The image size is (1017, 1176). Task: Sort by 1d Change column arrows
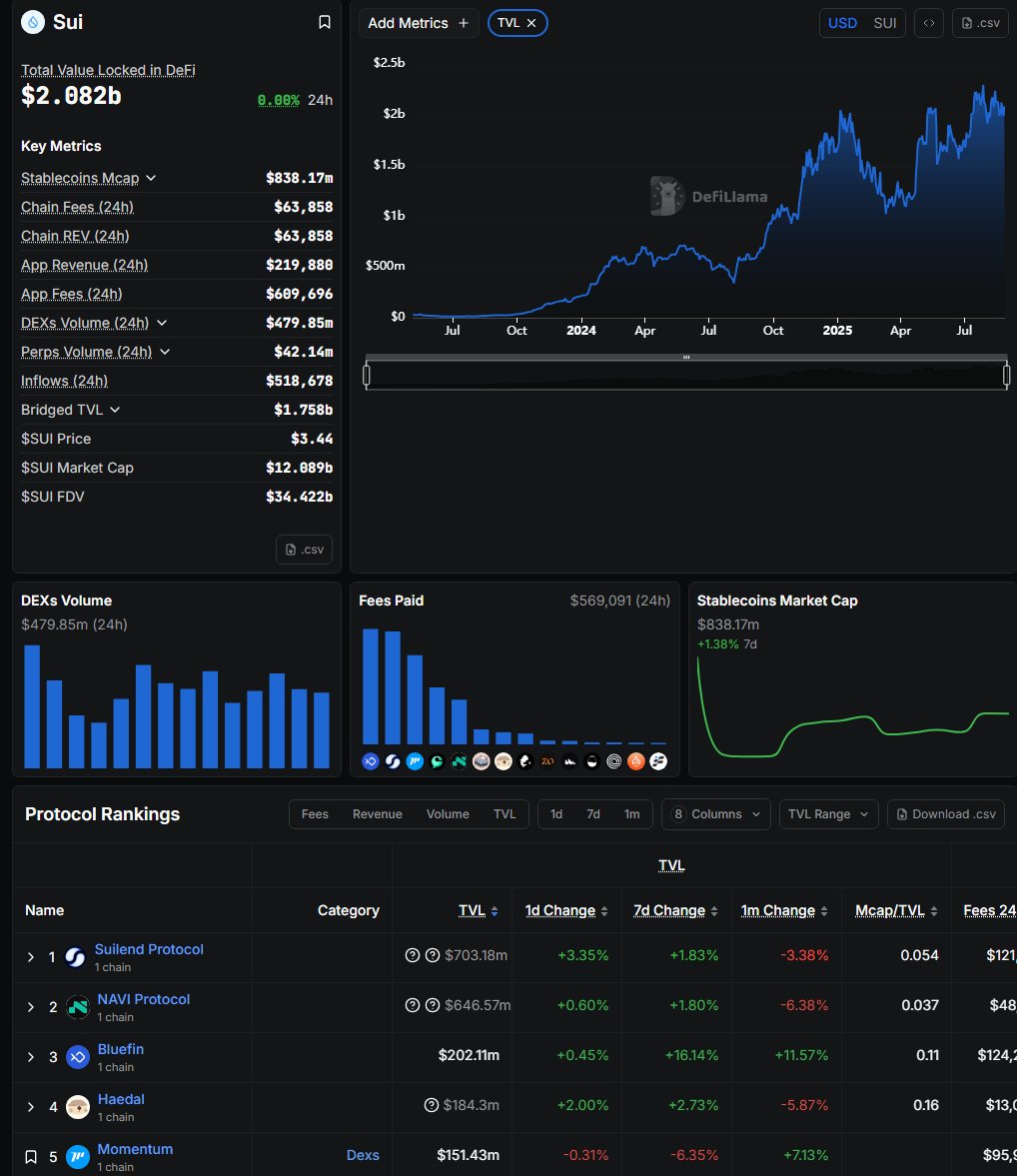pos(604,911)
